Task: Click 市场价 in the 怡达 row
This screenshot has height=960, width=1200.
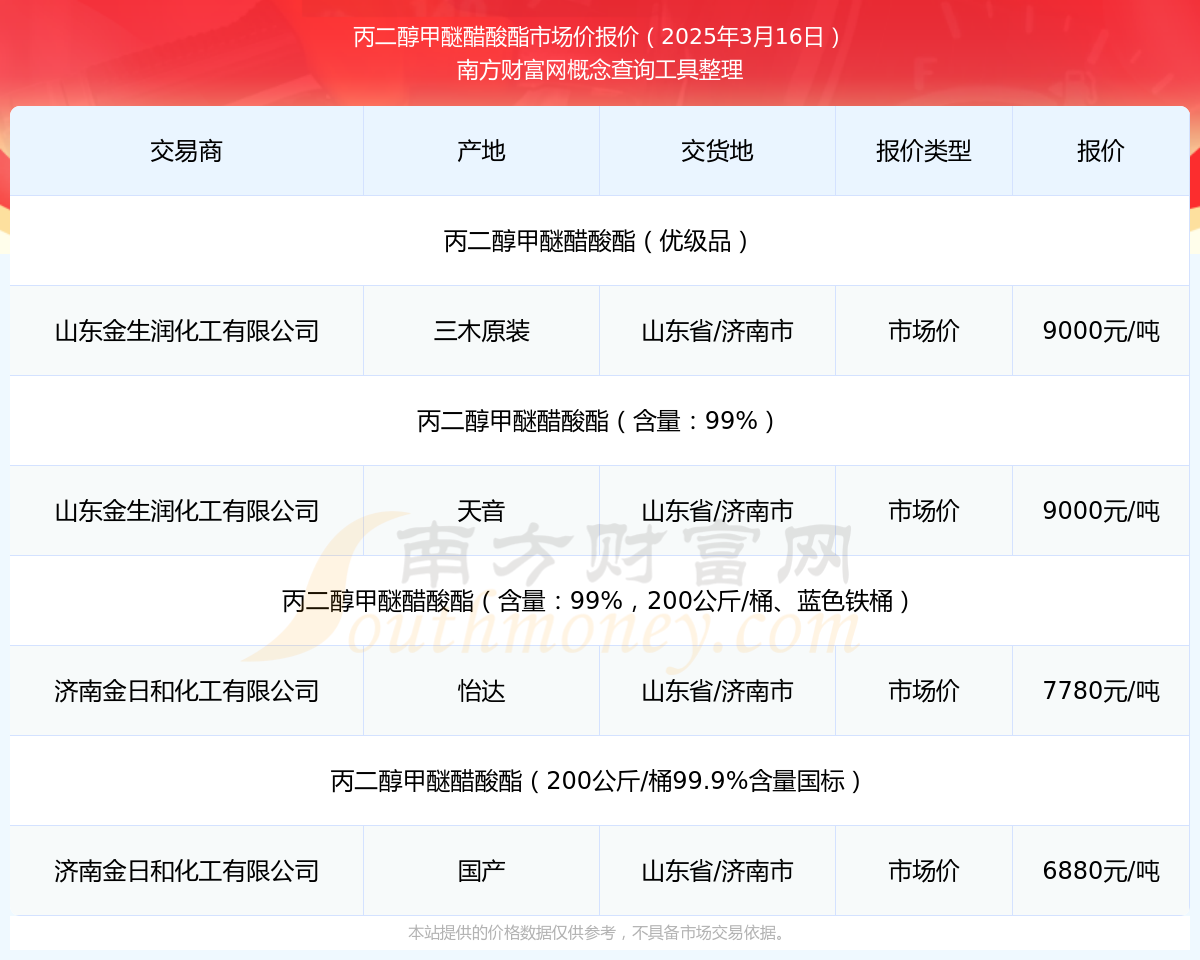Action: 924,691
